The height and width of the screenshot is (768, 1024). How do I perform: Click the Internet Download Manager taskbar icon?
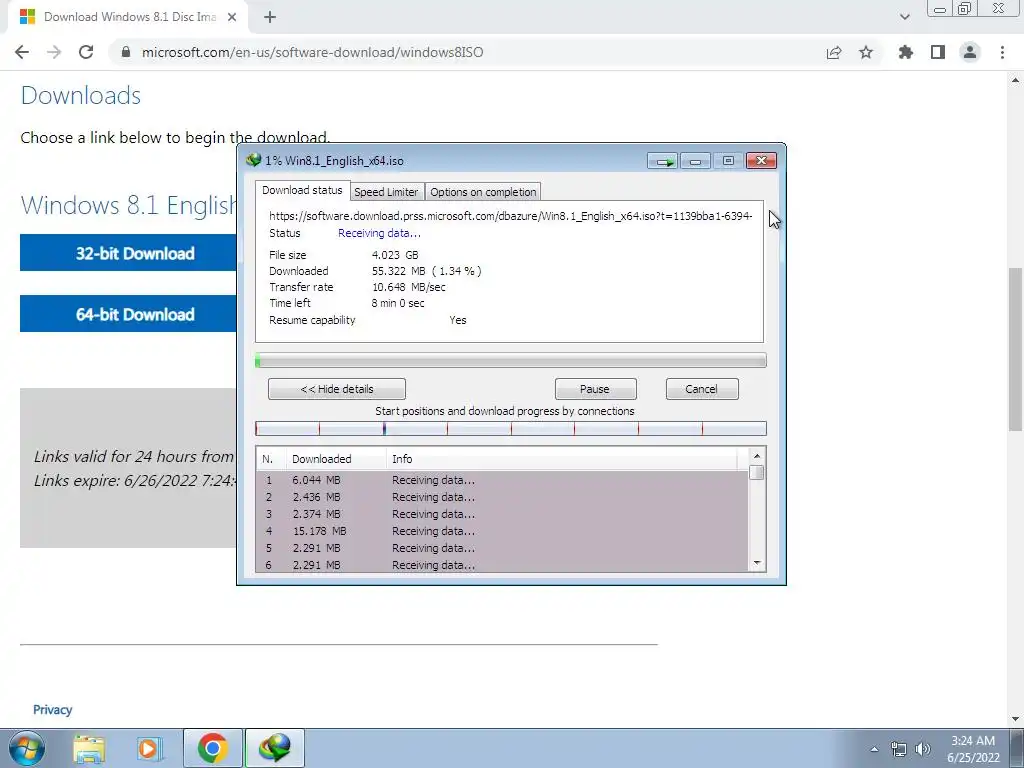(274, 748)
